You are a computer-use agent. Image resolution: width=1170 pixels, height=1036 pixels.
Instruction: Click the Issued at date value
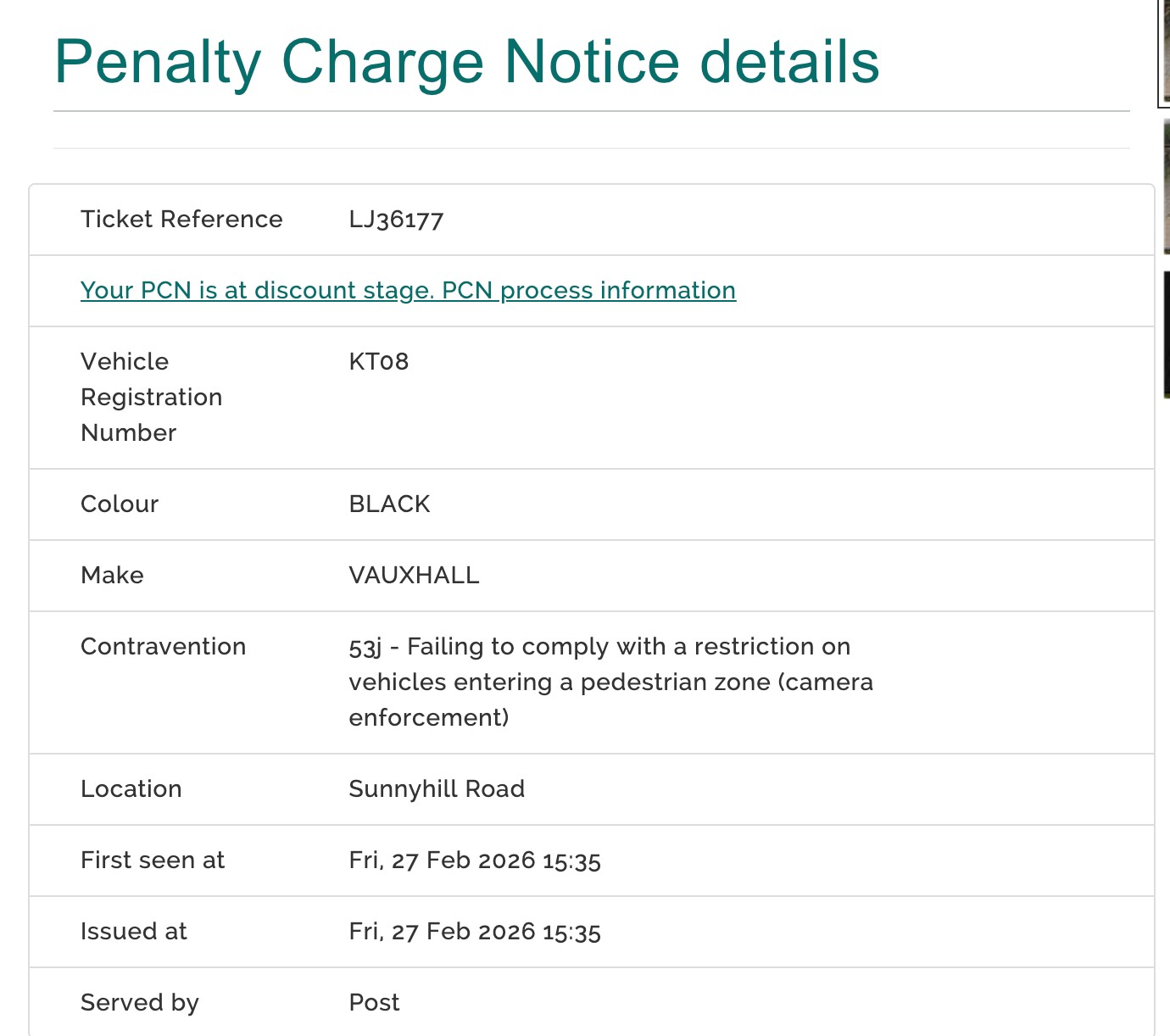coord(475,932)
